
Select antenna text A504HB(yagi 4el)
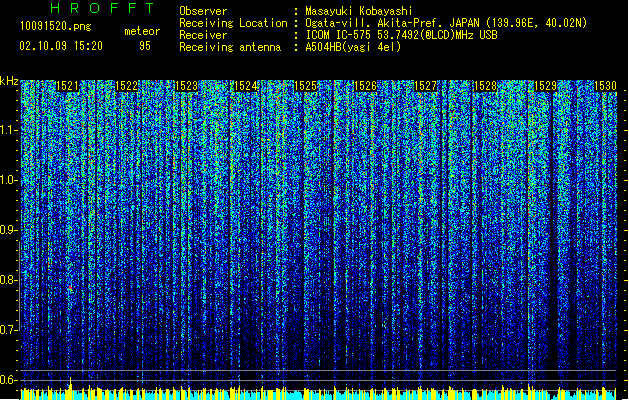(353, 47)
